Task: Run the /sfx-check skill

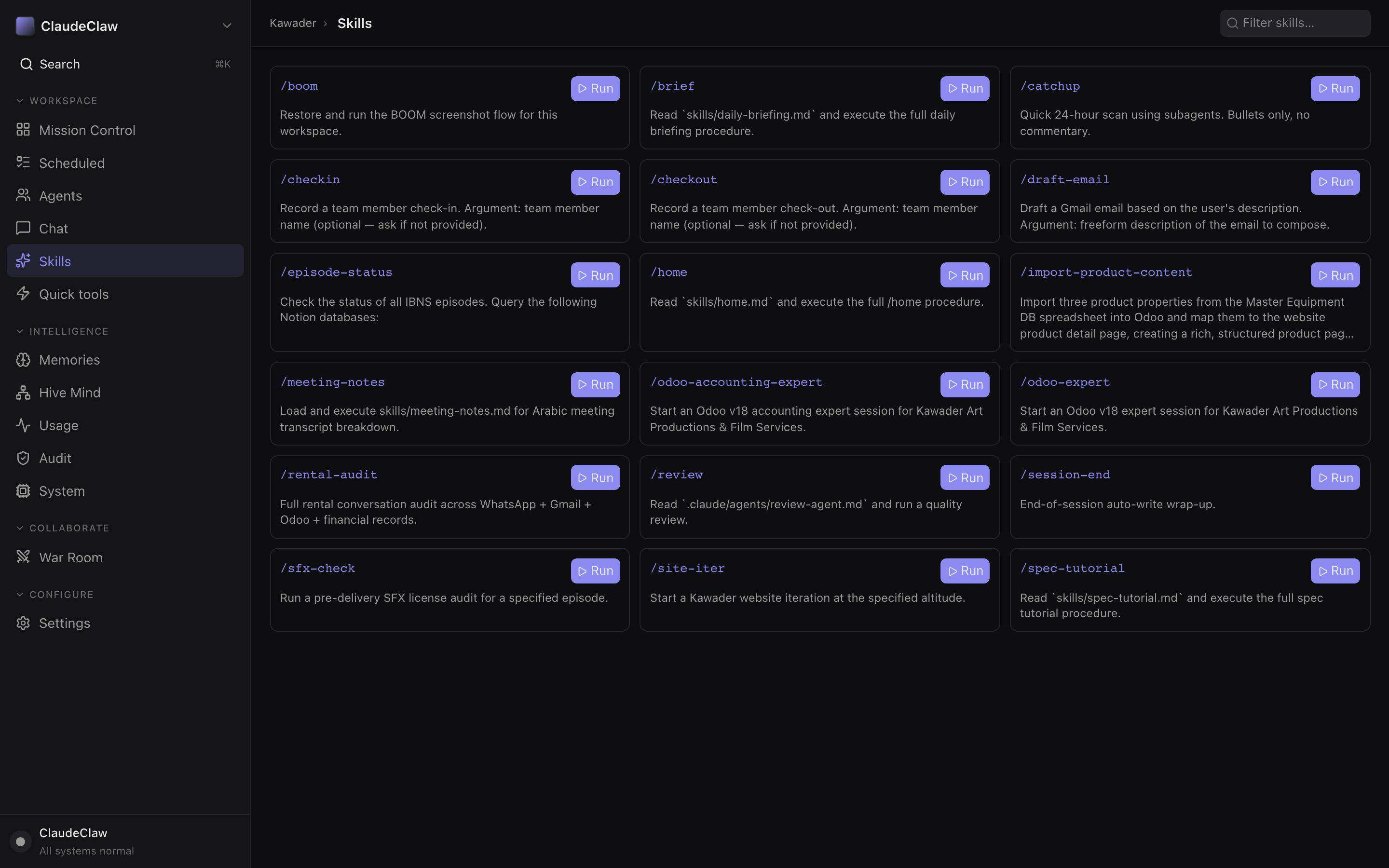Action: point(595,570)
